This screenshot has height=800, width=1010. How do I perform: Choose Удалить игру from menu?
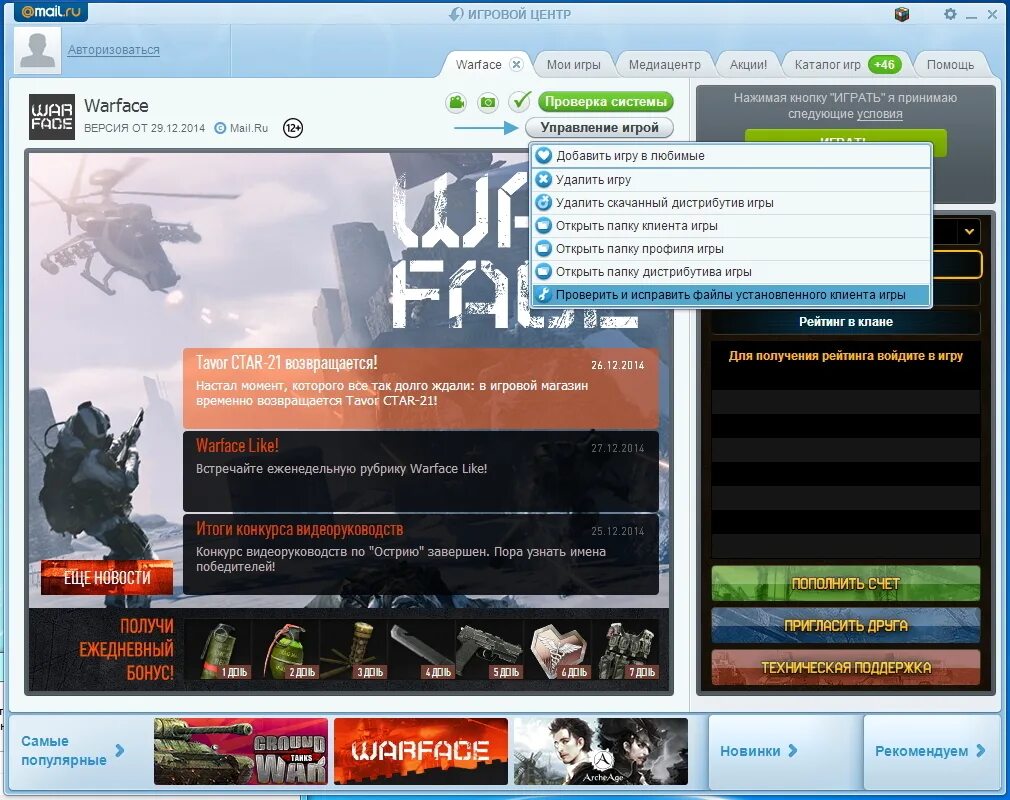point(731,180)
